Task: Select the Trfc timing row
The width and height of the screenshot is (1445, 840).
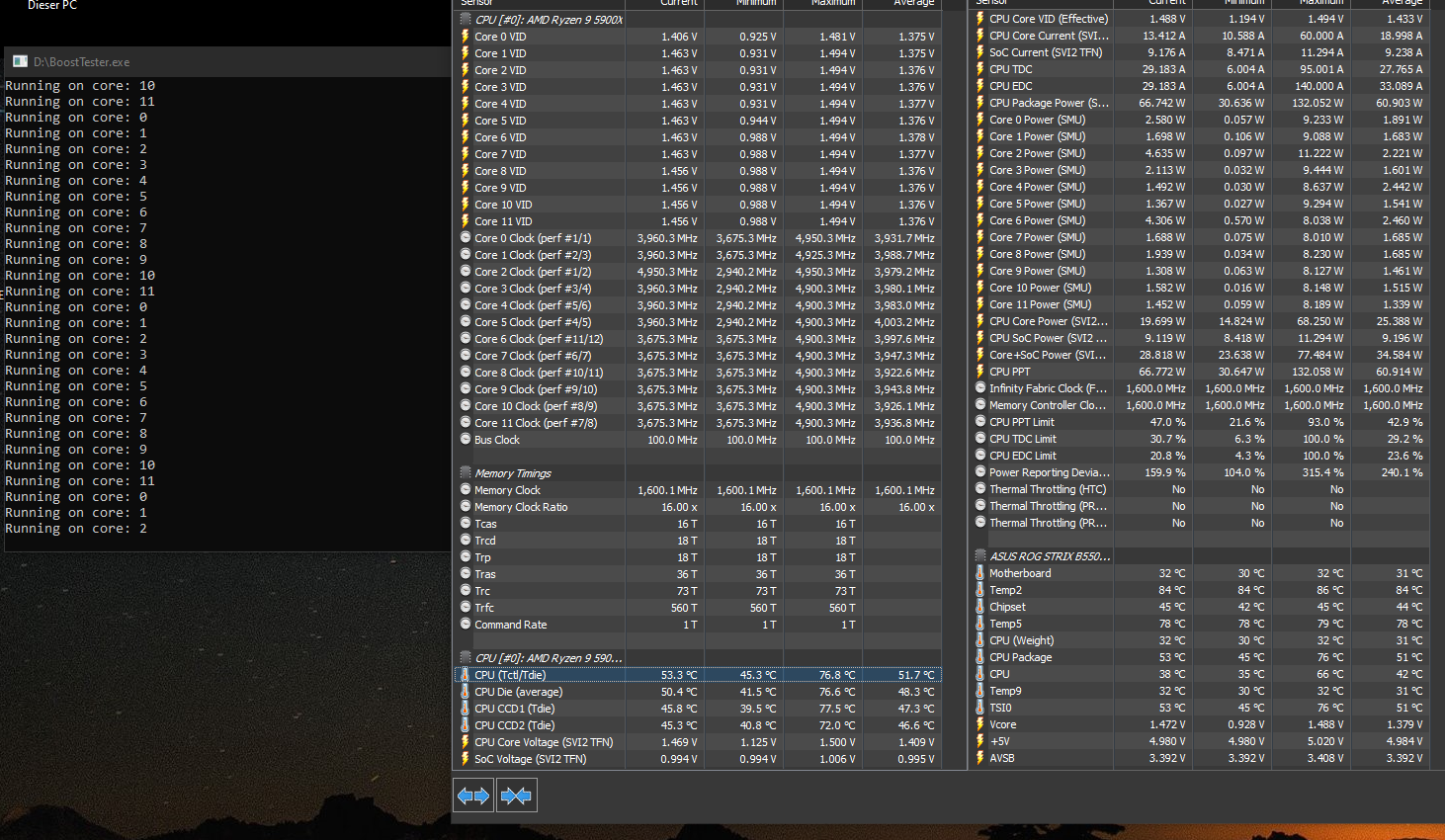Action: pyautogui.click(x=698, y=608)
